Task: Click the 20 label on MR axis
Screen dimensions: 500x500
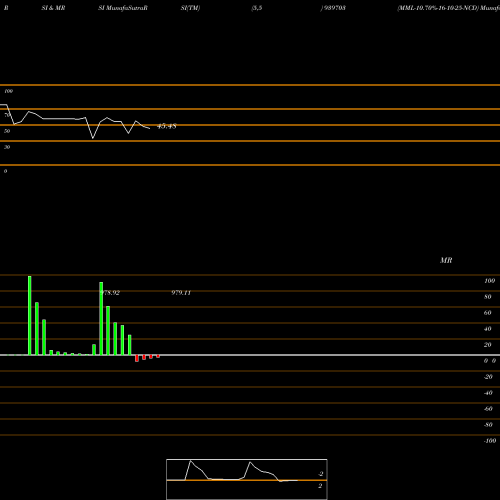Action: 488,345
